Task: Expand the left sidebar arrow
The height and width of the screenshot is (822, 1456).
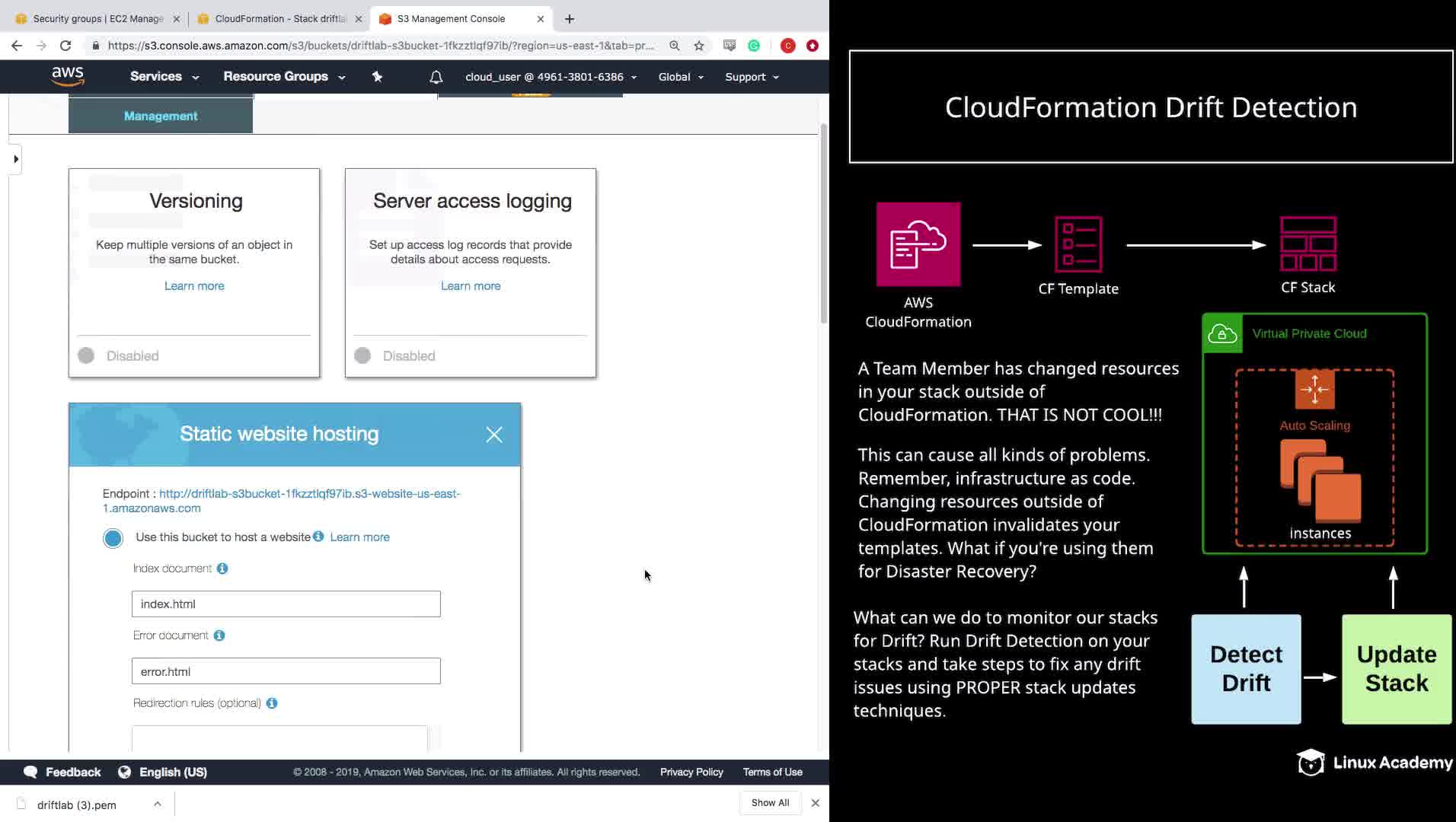Action: pyautogui.click(x=16, y=159)
